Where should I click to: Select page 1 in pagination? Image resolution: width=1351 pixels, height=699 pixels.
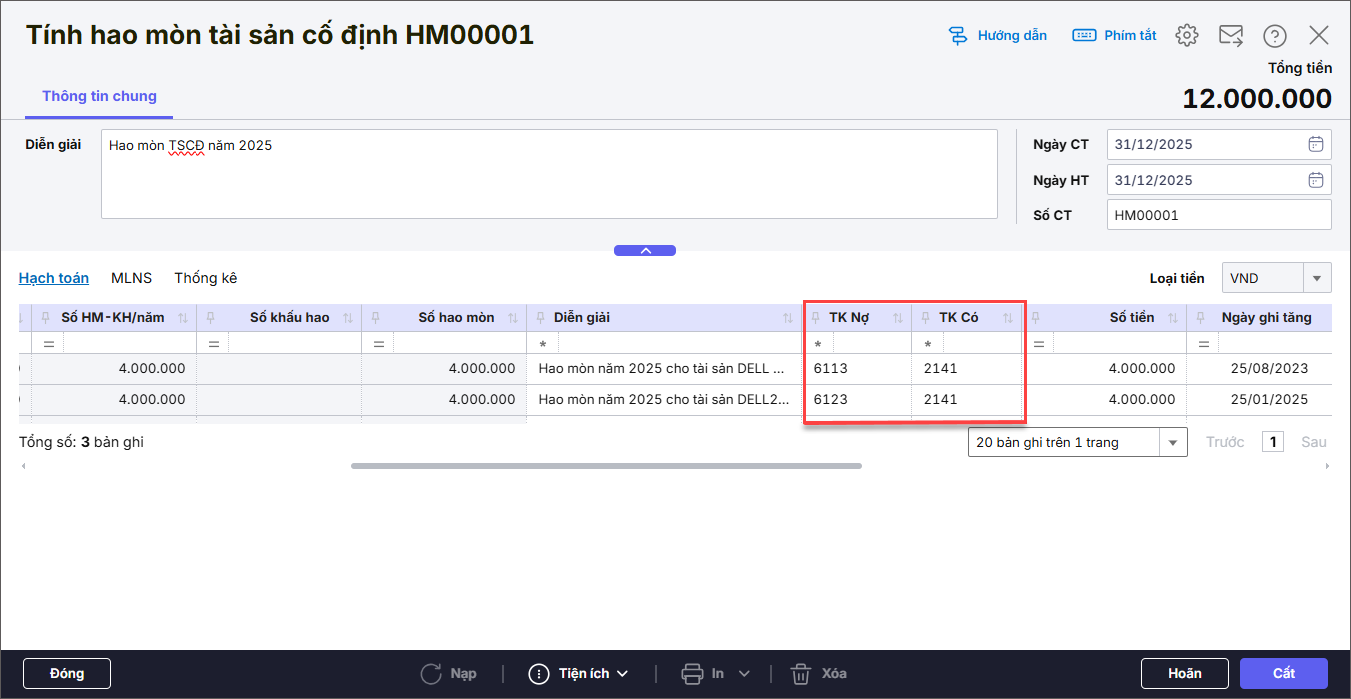tap(1273, 442)
